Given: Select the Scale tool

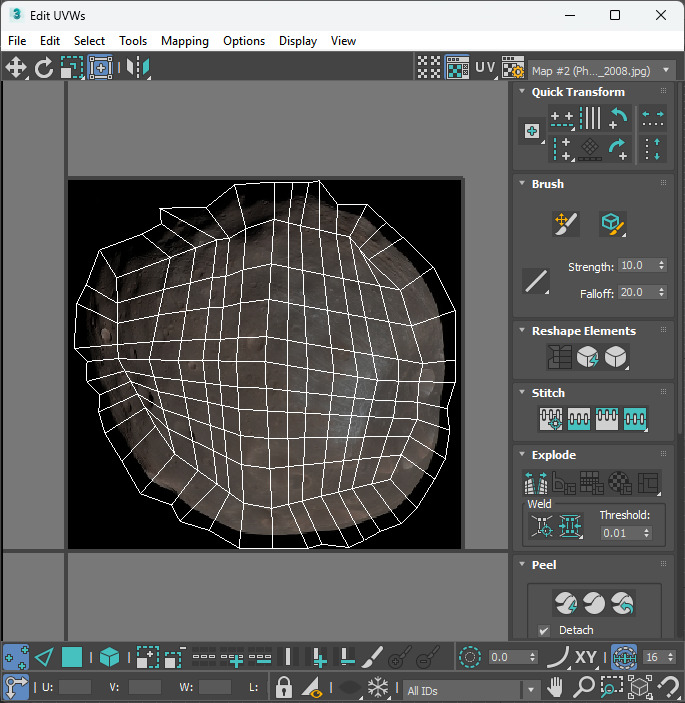Looking at the screenshot, I should [72, 68].
